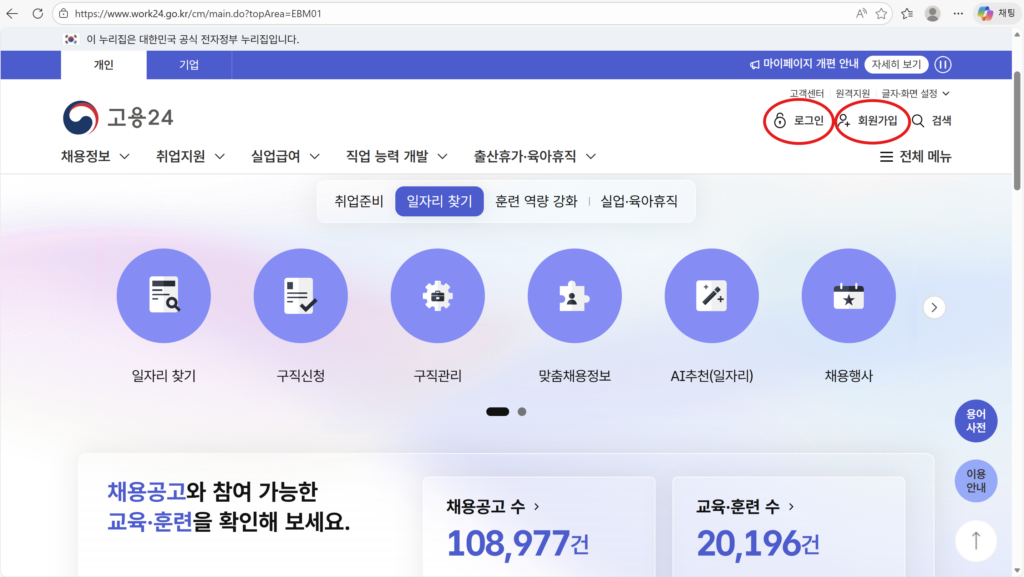Open 맞춤채용정보 puzzle-piece icon
The image size is (1024, 577).
(574, 295)
